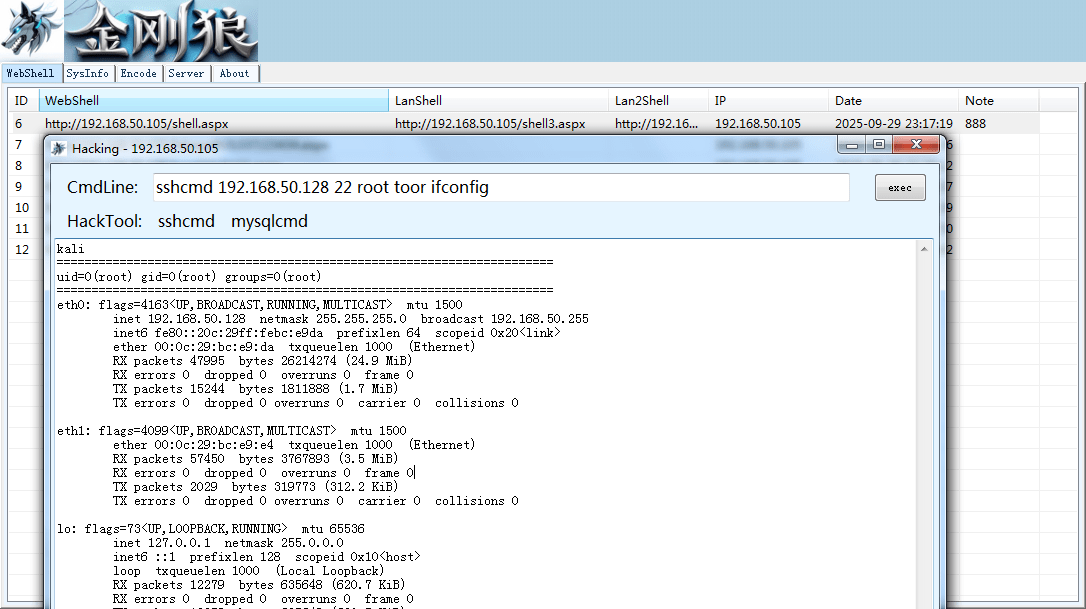The width and height of the screenshot is (1086, 609).
Task: Click the 2025-09-29 23:17:19 date cell
Action: tap(893, 123)
